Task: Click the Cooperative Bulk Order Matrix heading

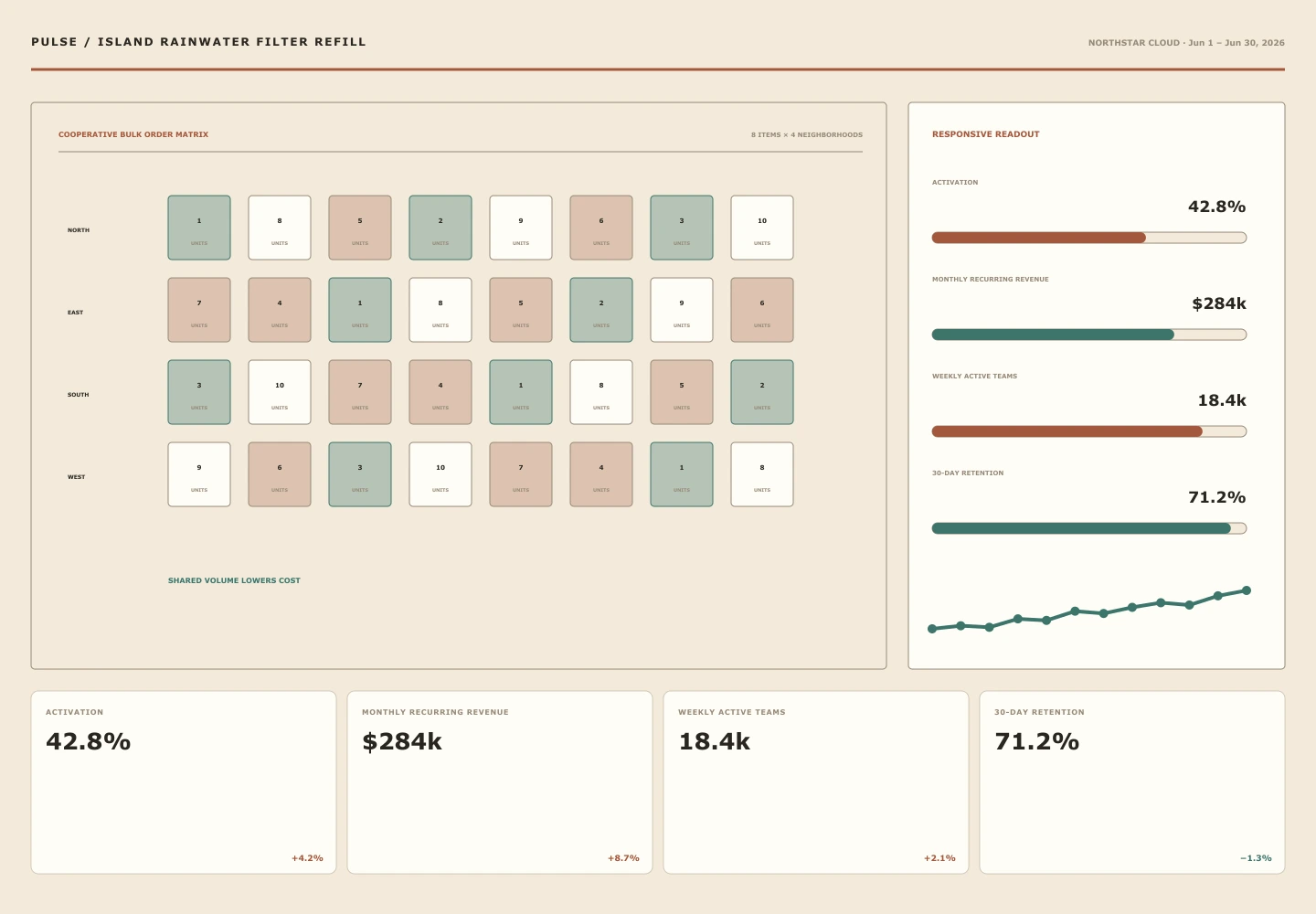Action: coord(133,134)
